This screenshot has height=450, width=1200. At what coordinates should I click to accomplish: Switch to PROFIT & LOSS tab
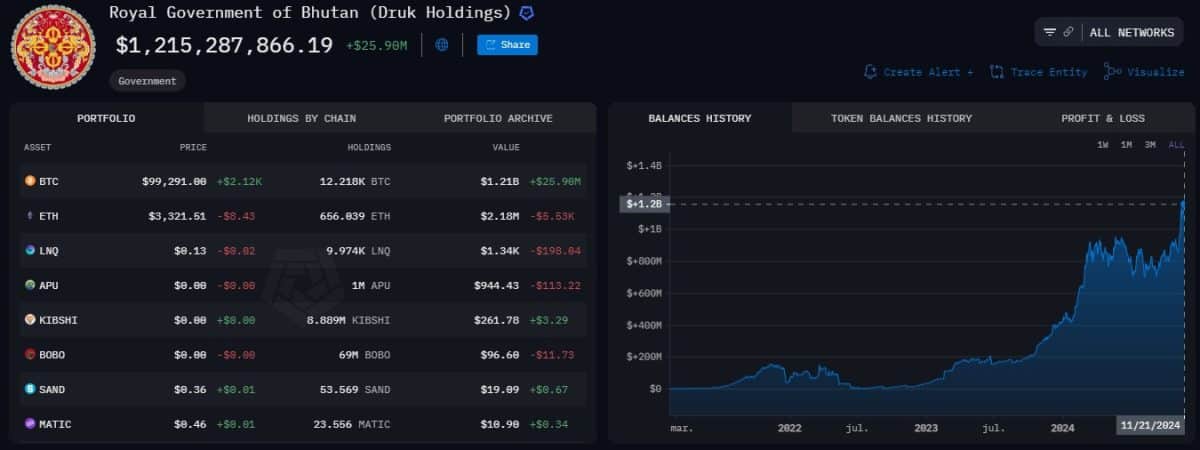click(x=1103, y=118)
